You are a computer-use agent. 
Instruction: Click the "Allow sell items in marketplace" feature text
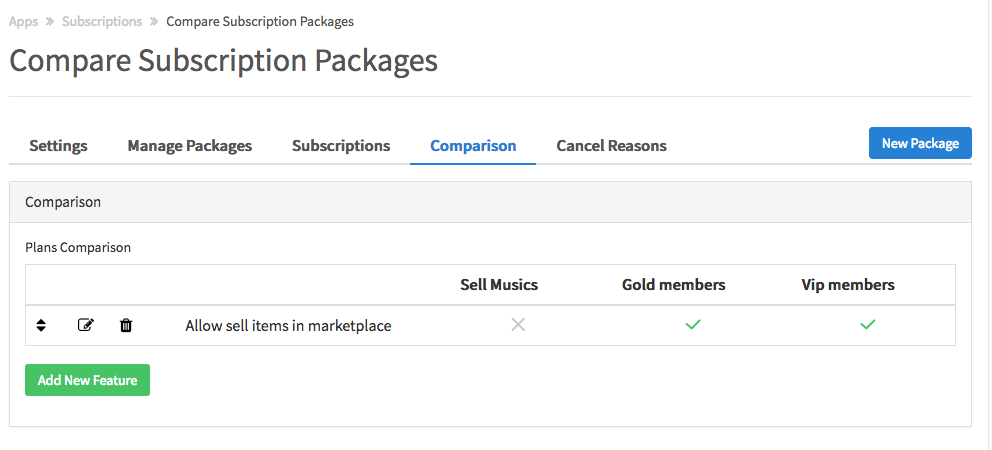[288, 326]
